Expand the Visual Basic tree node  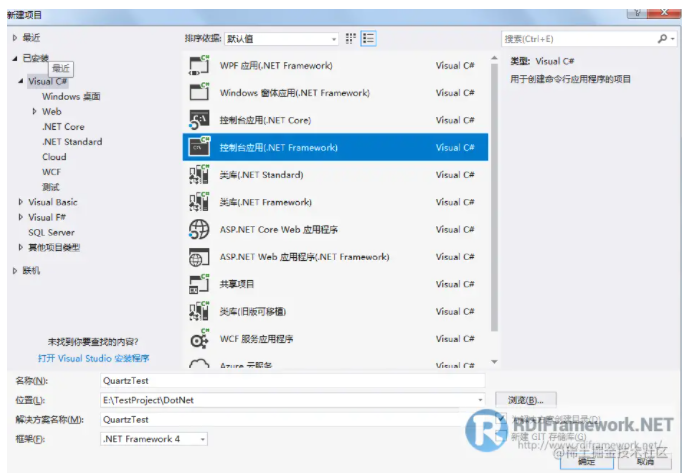pos(21,202)
